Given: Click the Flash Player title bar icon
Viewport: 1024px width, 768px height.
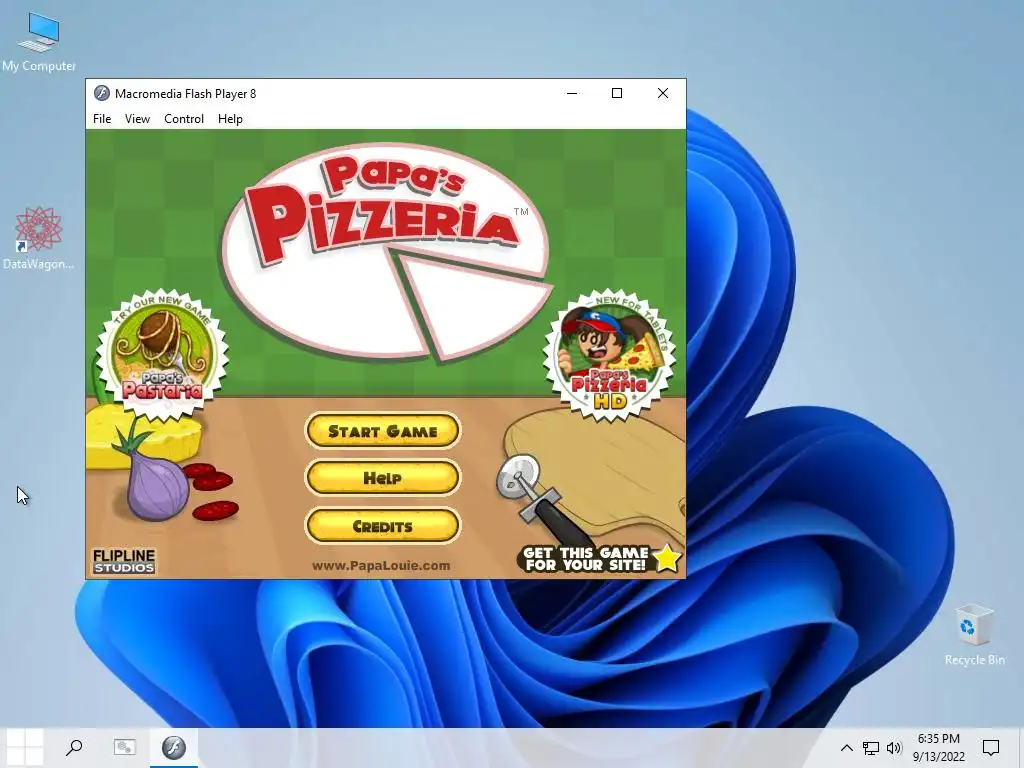Looking at the screenshot, I should (x=101, y=93).
